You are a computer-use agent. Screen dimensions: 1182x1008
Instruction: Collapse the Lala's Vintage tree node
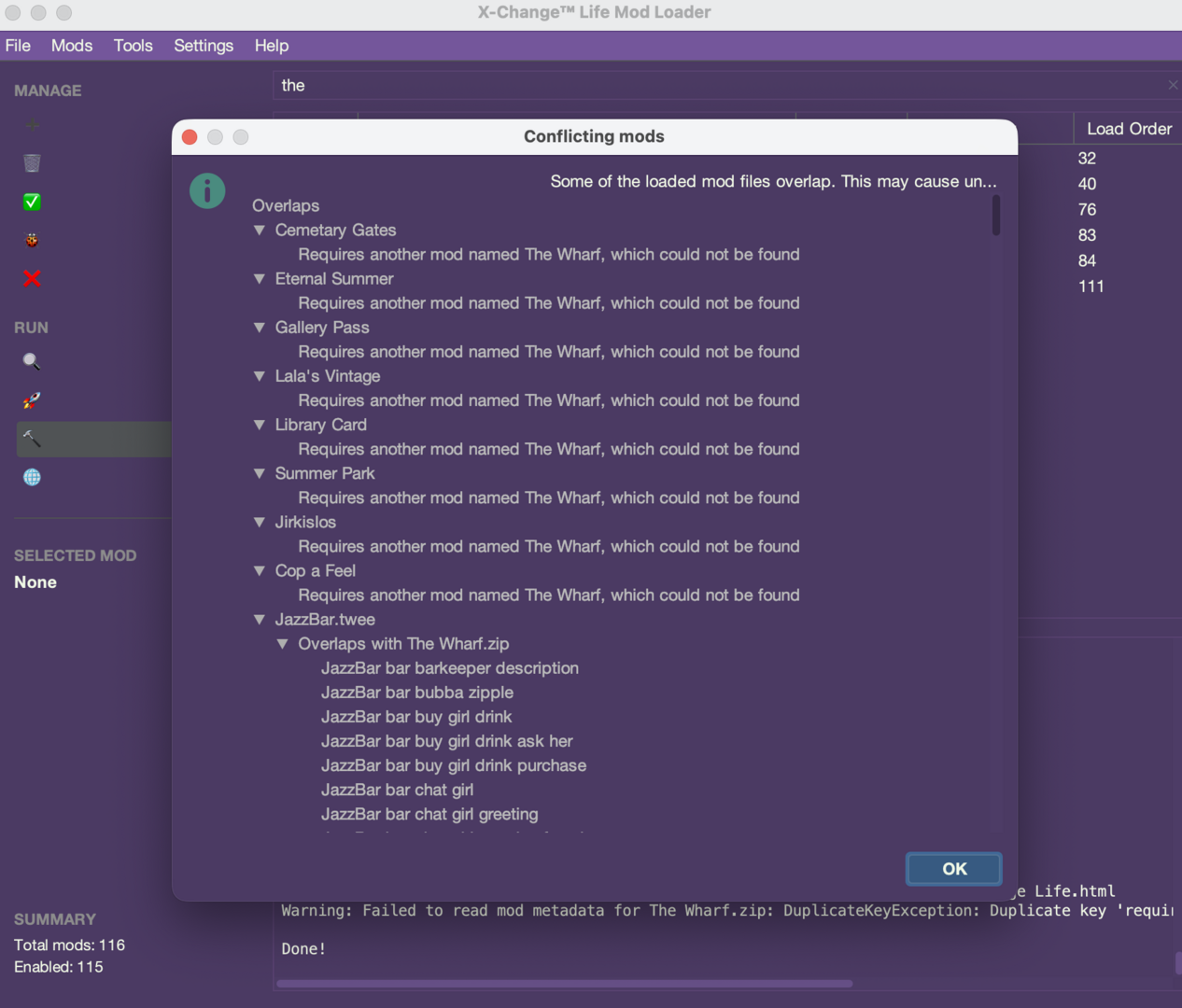tap(260, 375)
